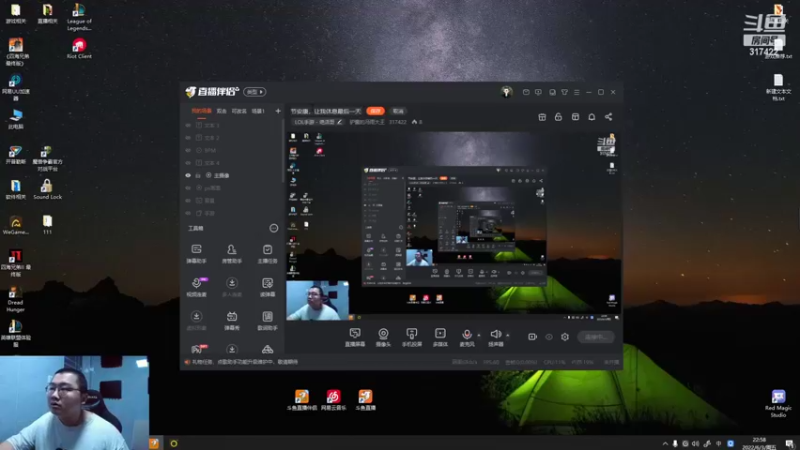Open Riot Client desktop shortcut

pos(79,48)
